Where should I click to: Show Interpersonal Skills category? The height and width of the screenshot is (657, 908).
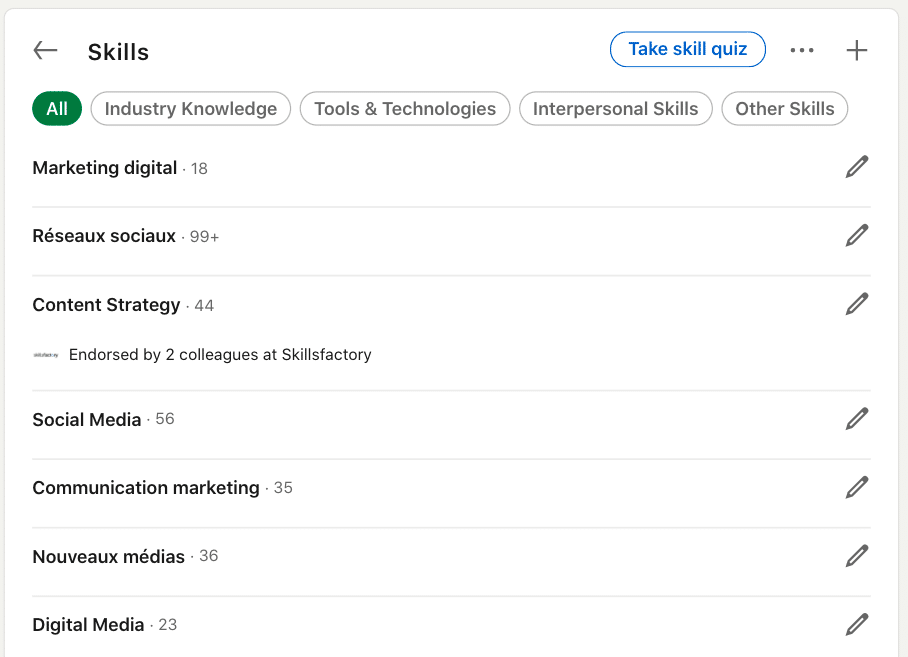click(615, 109)
